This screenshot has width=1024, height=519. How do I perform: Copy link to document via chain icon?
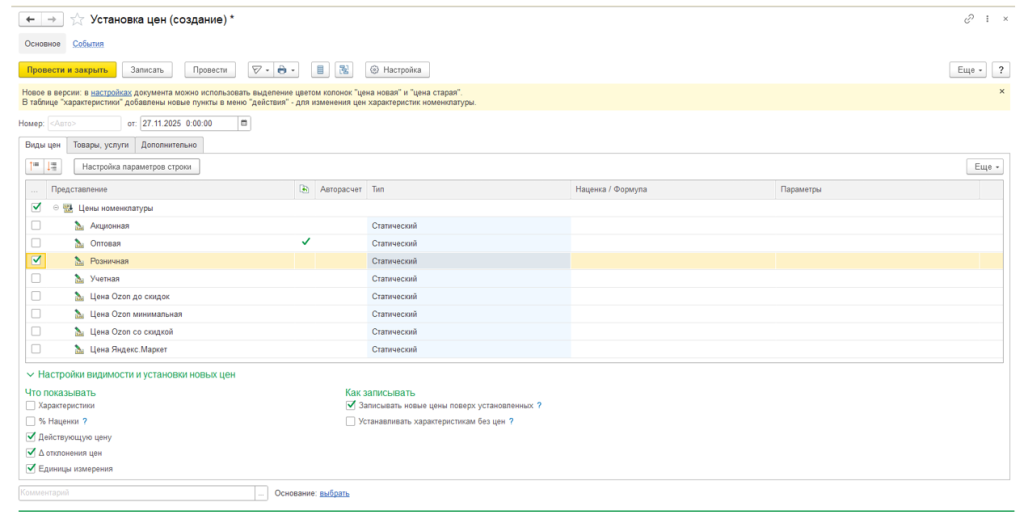969,19
